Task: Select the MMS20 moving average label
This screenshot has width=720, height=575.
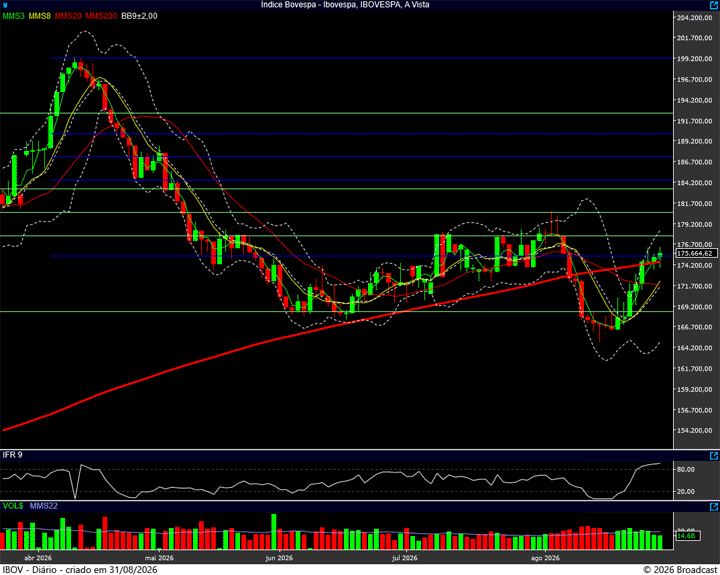Action: 68,16
